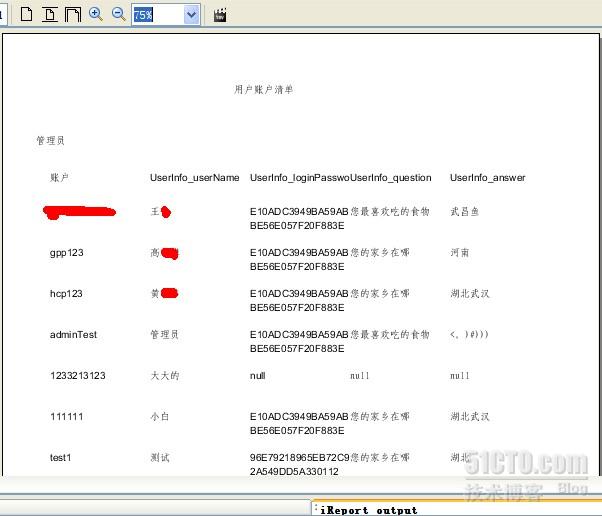Click the 账户 column header
This screenshot has height=516, width=602.
[60, 177]
